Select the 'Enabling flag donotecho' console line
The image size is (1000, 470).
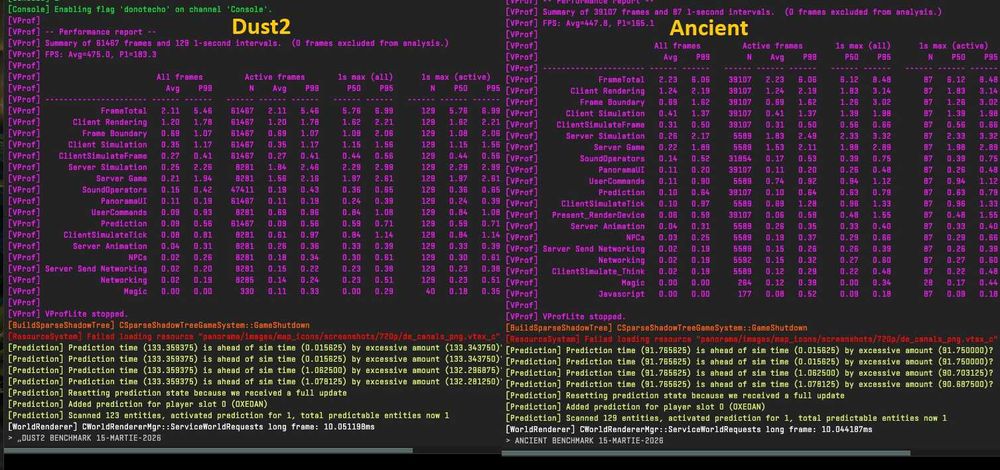tap(140, 10)
